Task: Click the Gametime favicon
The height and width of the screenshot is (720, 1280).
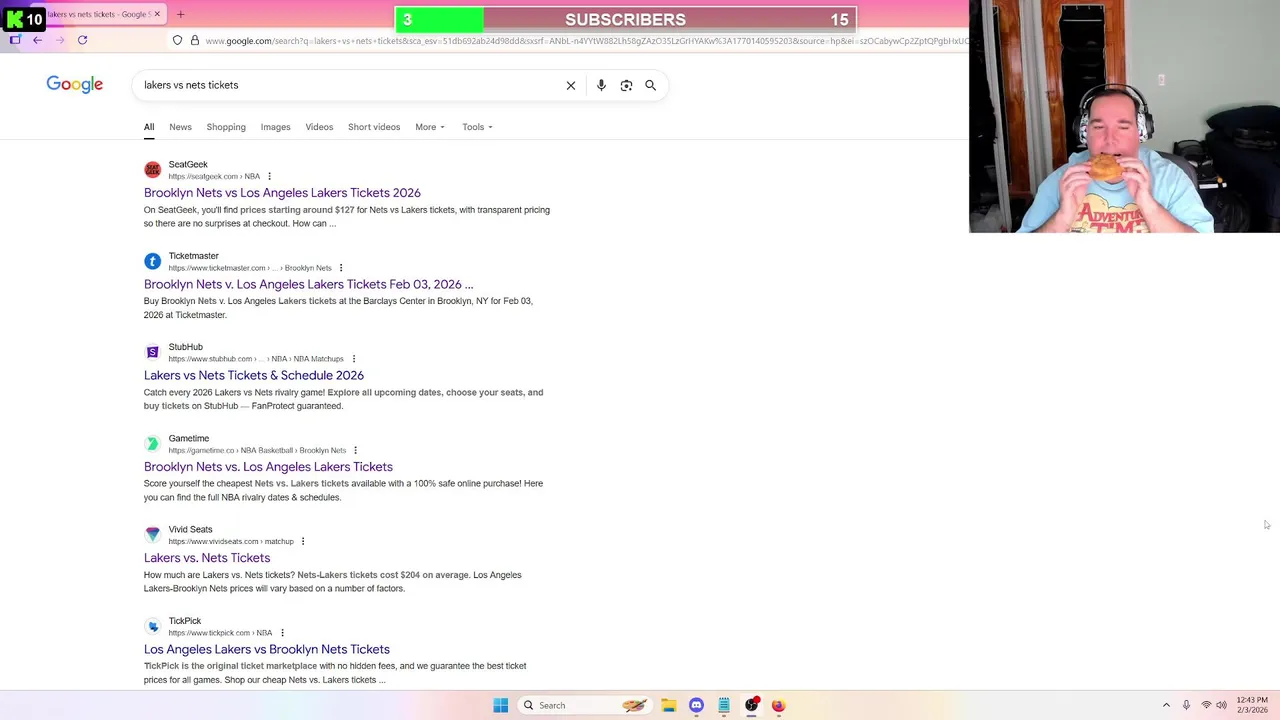Action: pyautogui.click(x=152, y=444)
